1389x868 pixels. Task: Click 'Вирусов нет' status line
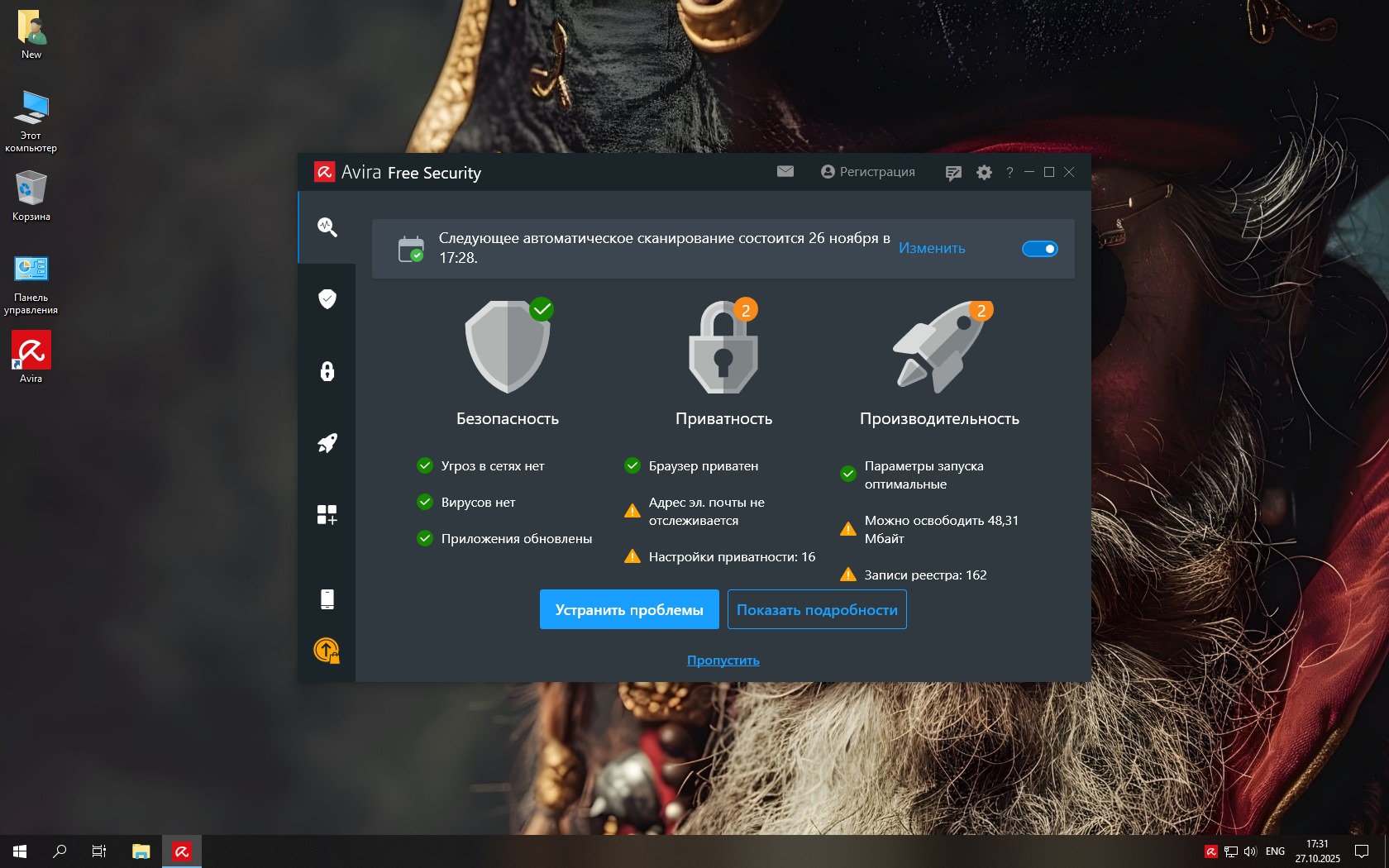point(466,503)
